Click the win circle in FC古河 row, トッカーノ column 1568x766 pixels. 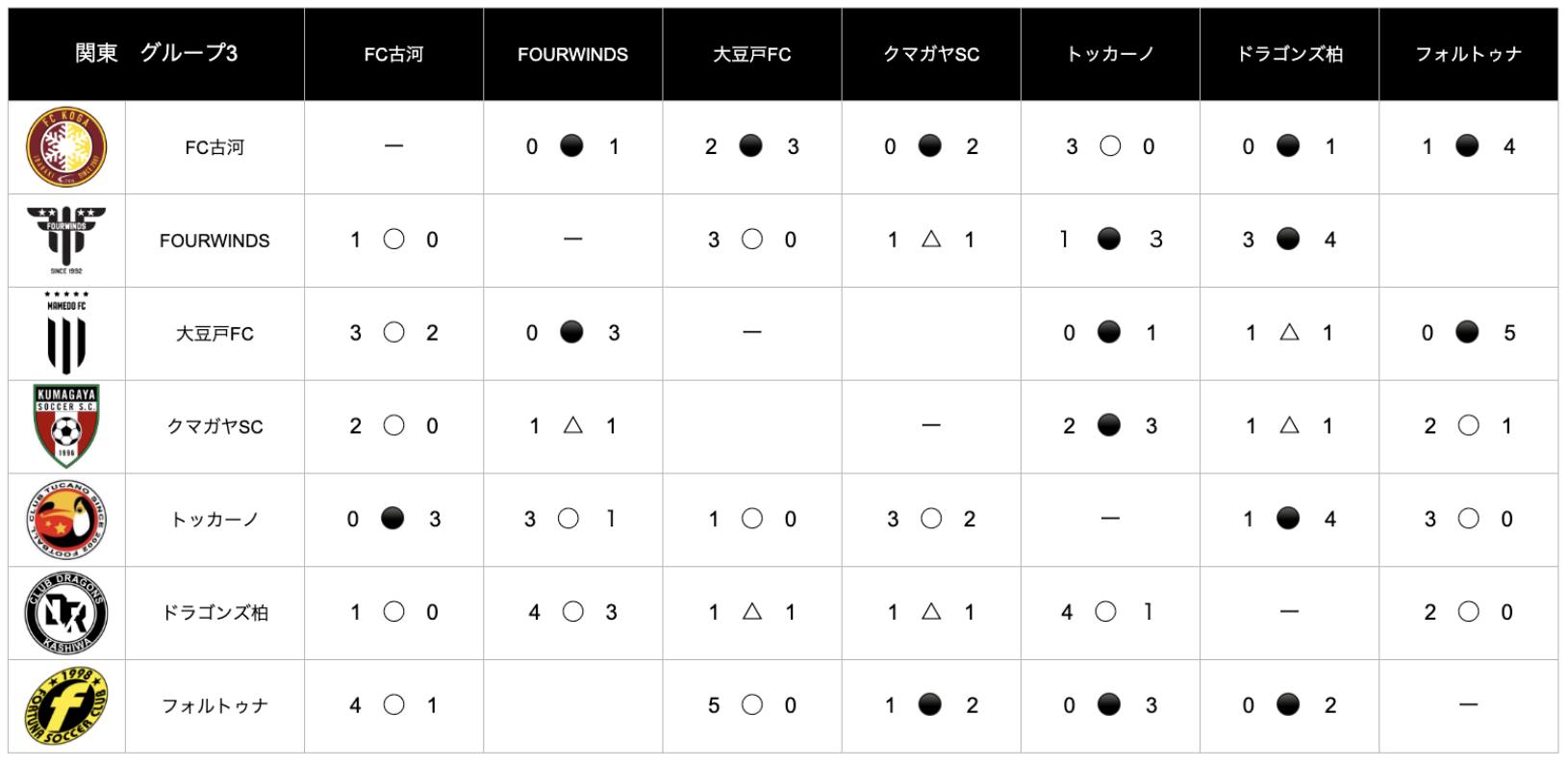pyautogui.click(x=1110, y=146)
